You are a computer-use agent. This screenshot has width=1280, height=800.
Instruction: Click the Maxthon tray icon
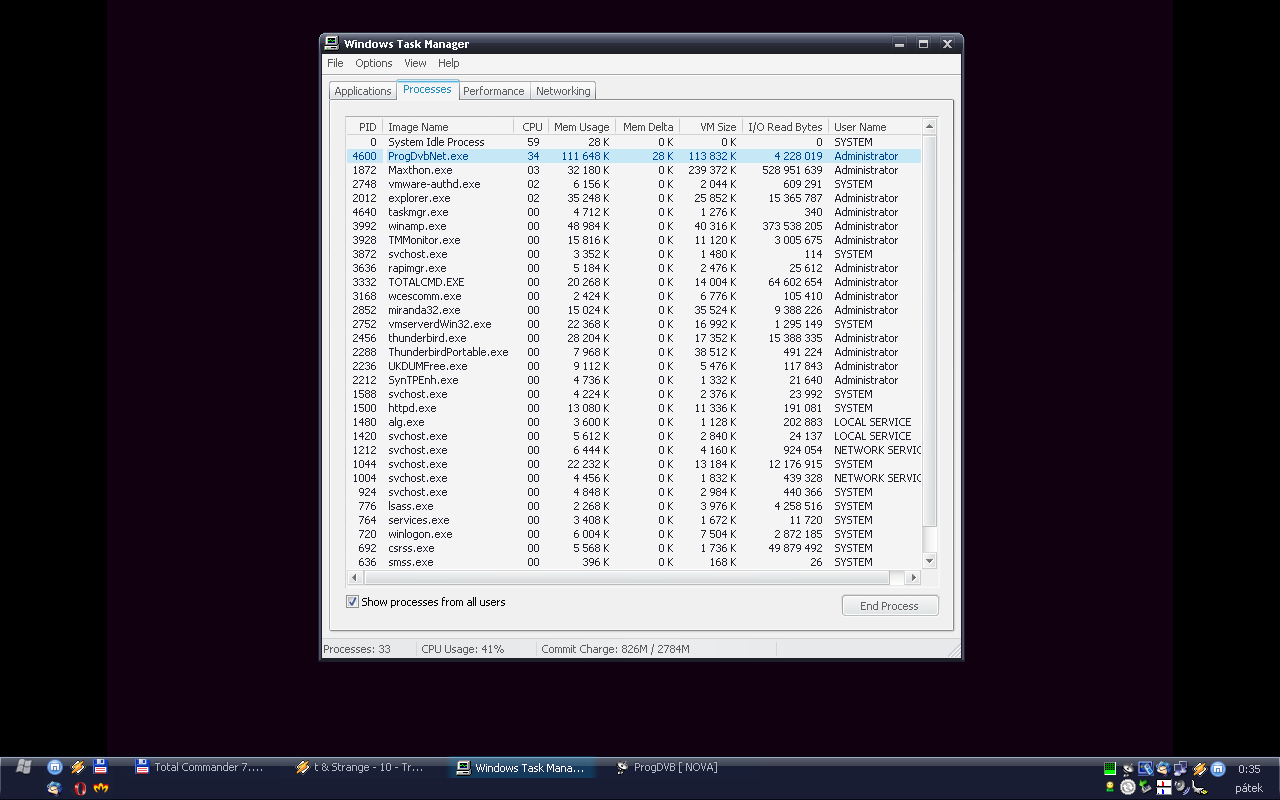coord(1218,769)
